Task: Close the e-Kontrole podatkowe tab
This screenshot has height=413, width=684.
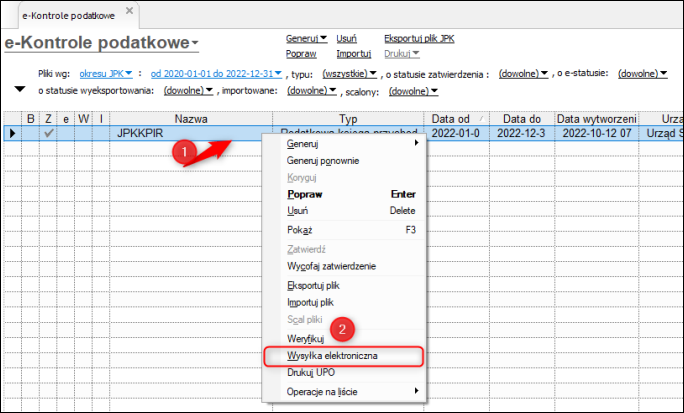Action: tap(129, 11)
